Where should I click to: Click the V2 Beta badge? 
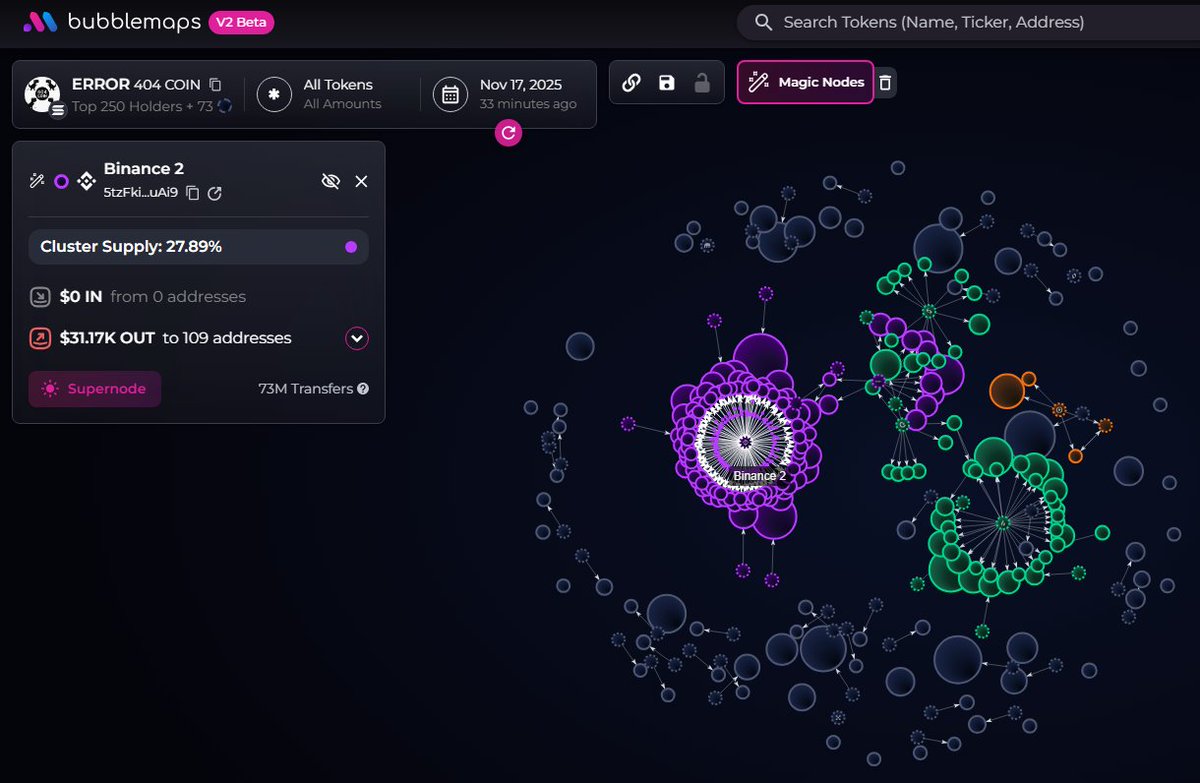[241, 22]
